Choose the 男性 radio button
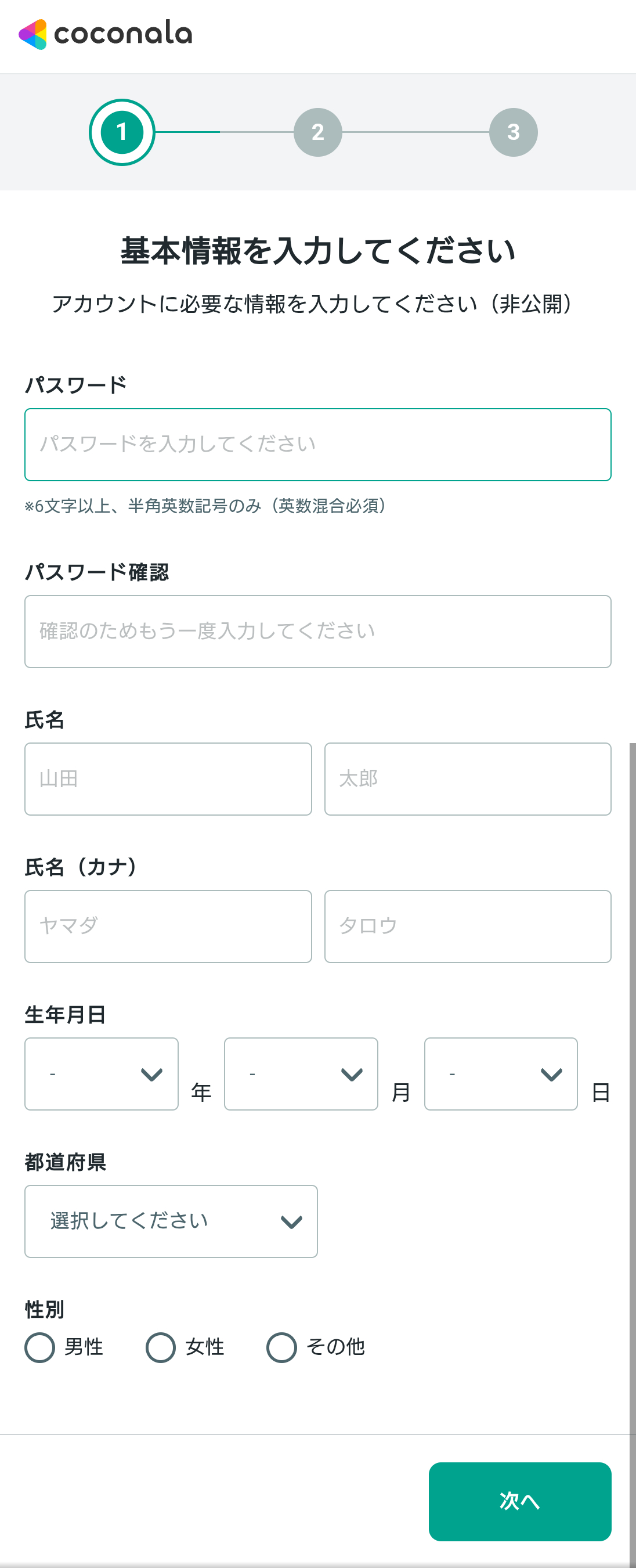This screenshot has height=1568, width=636. [39, 1347]
